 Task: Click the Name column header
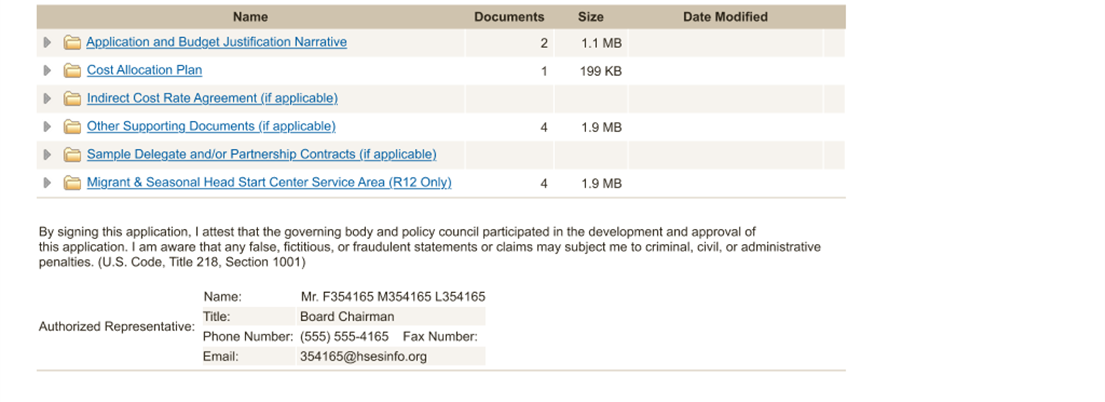[x=250, y=17]
